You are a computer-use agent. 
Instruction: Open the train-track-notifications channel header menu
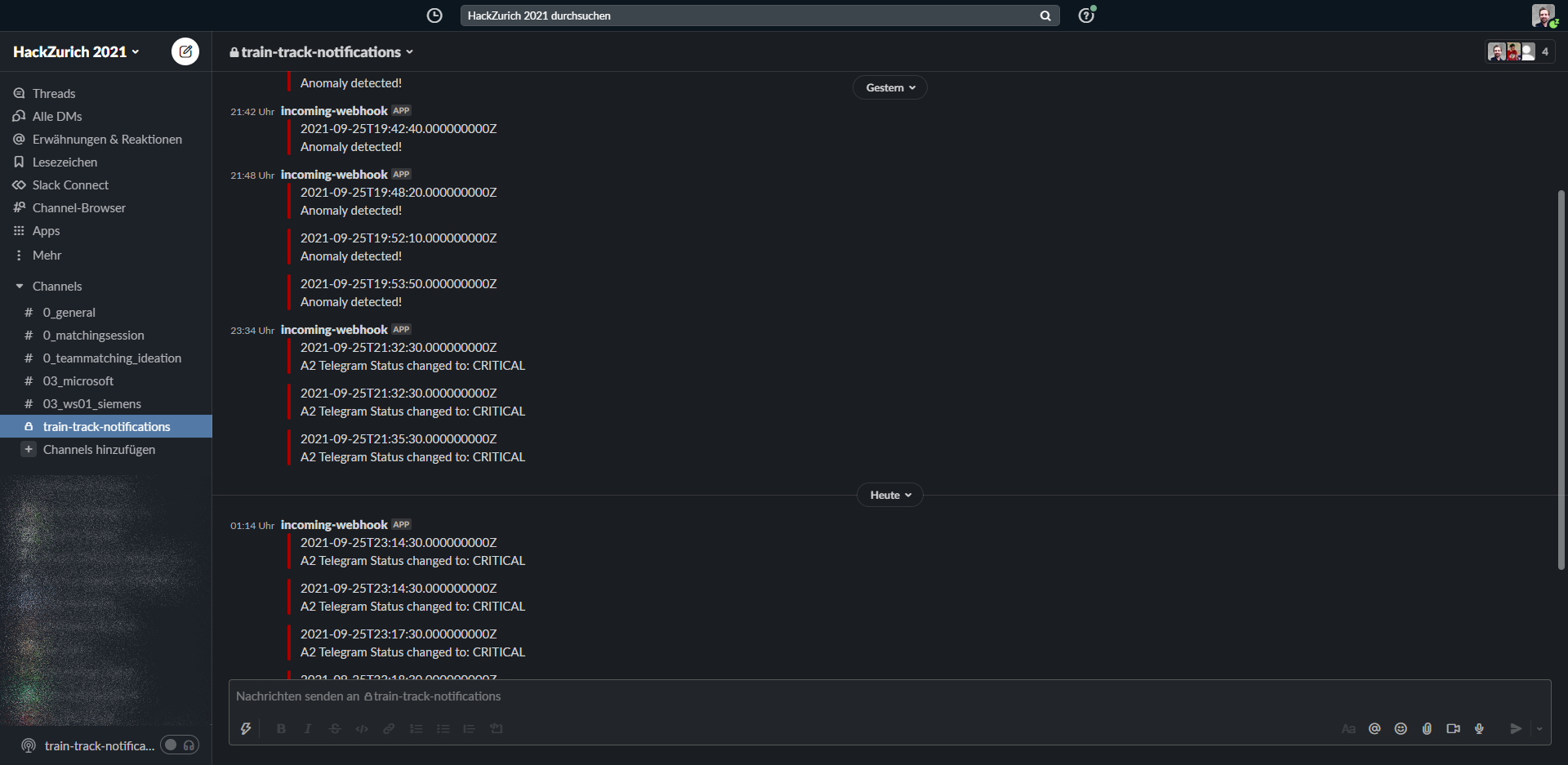click(321, 51)
